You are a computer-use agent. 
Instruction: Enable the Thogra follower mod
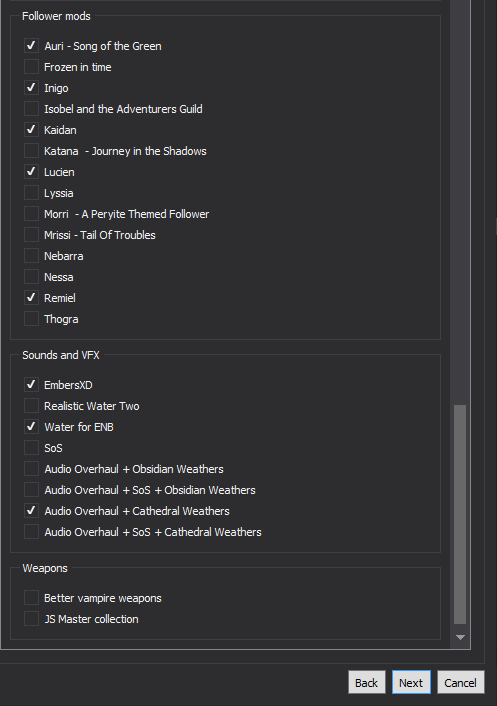tap(31, 319)
